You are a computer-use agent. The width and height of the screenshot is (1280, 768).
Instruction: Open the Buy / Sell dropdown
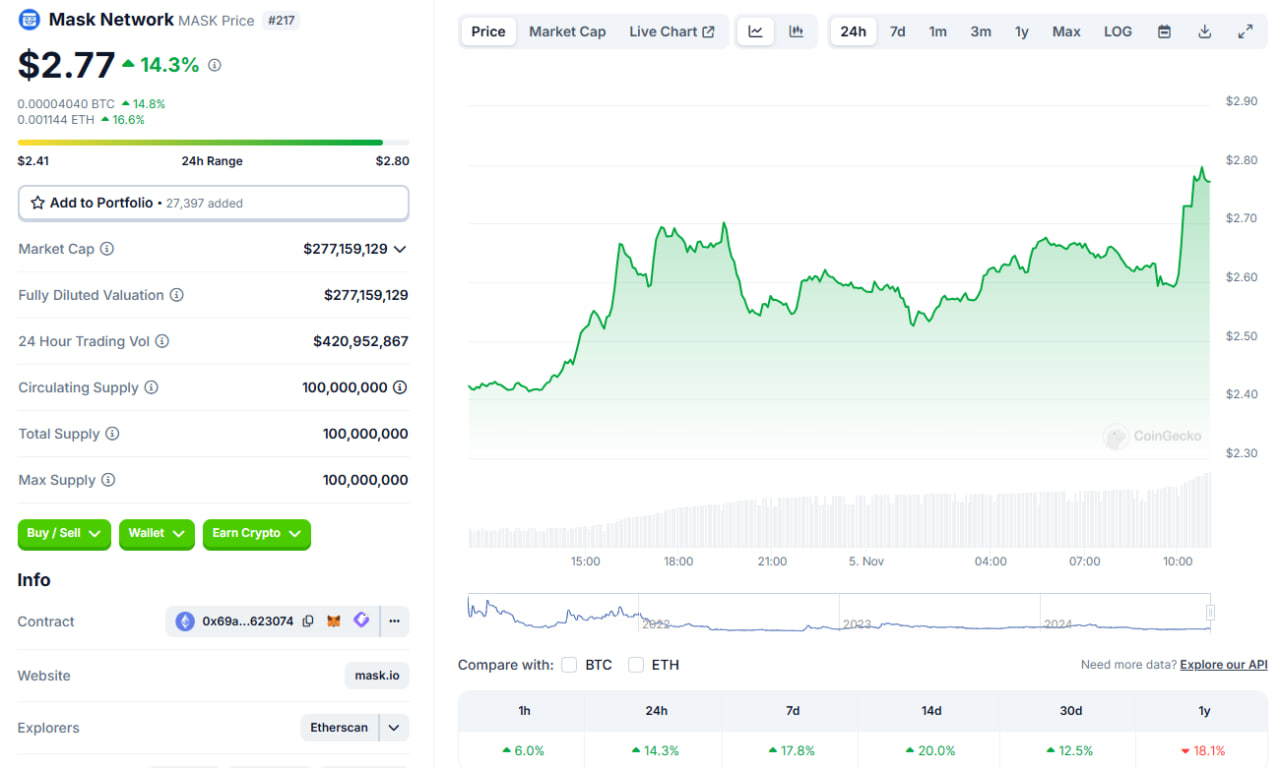pos(64,534)
